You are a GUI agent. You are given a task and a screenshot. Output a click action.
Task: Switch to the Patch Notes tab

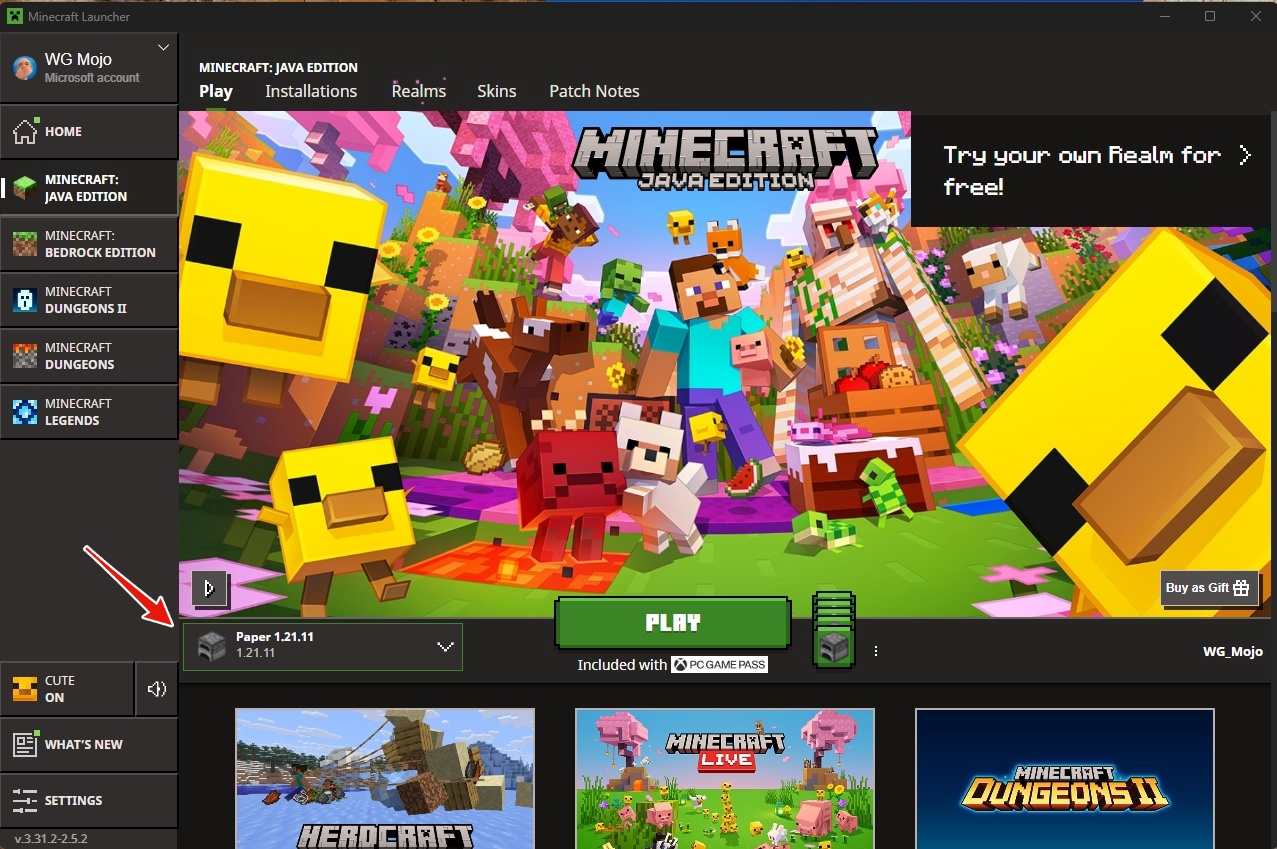click(x=594, y=91)
